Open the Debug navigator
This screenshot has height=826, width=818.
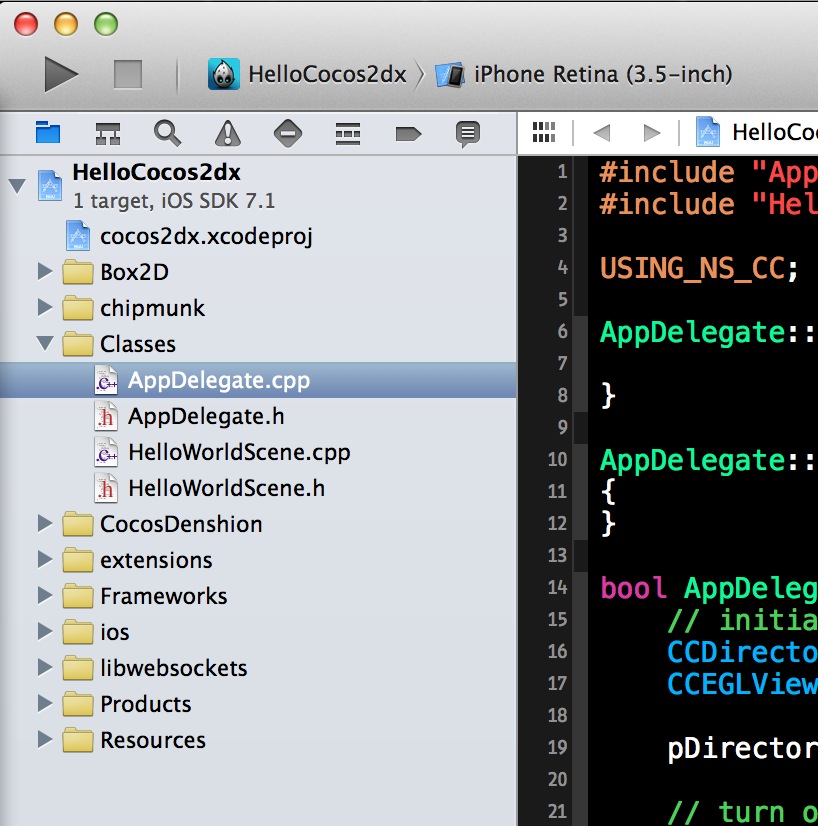[348, 134]
